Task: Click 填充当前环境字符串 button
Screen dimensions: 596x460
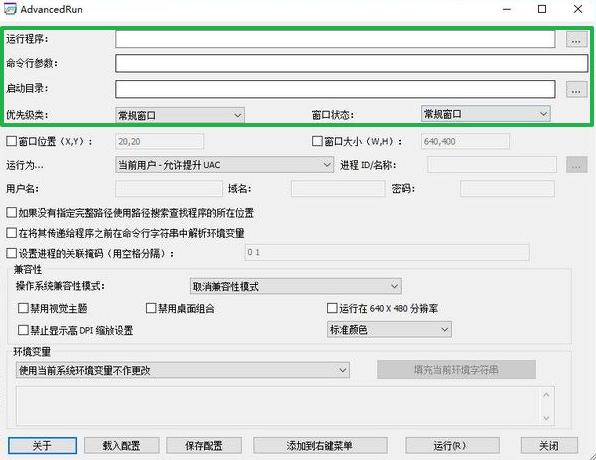Action: [456, 370]
